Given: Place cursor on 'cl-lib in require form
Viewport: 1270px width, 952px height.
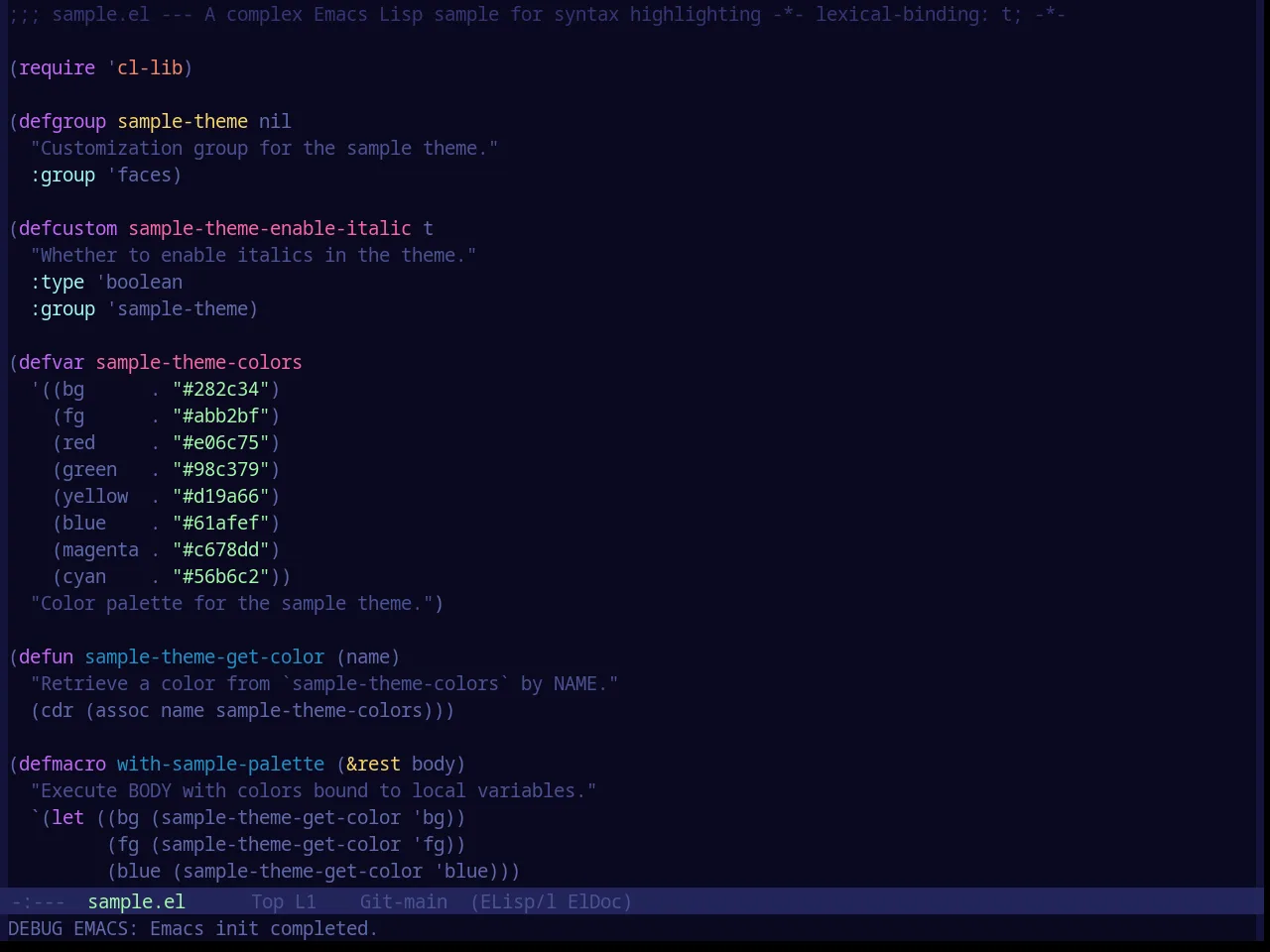Looking at the screenshot, I should (145, 67).
